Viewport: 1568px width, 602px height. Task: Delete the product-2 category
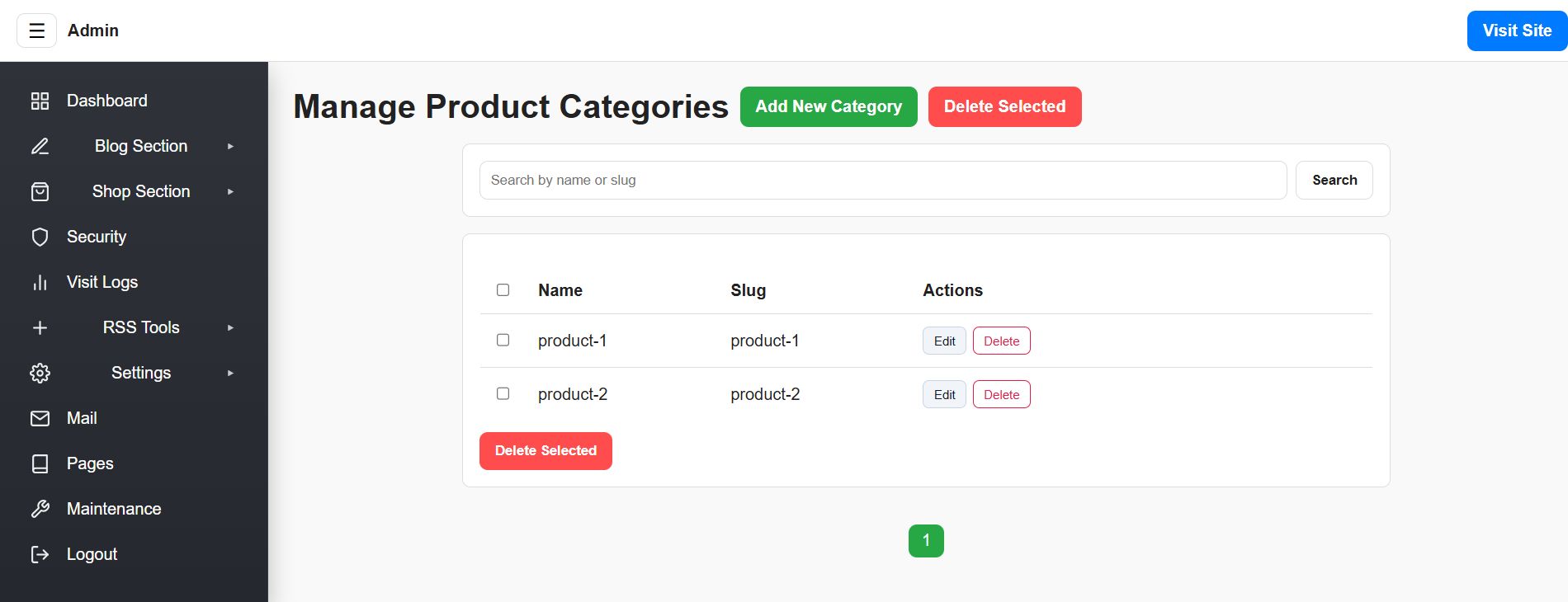coord(1001,394)
